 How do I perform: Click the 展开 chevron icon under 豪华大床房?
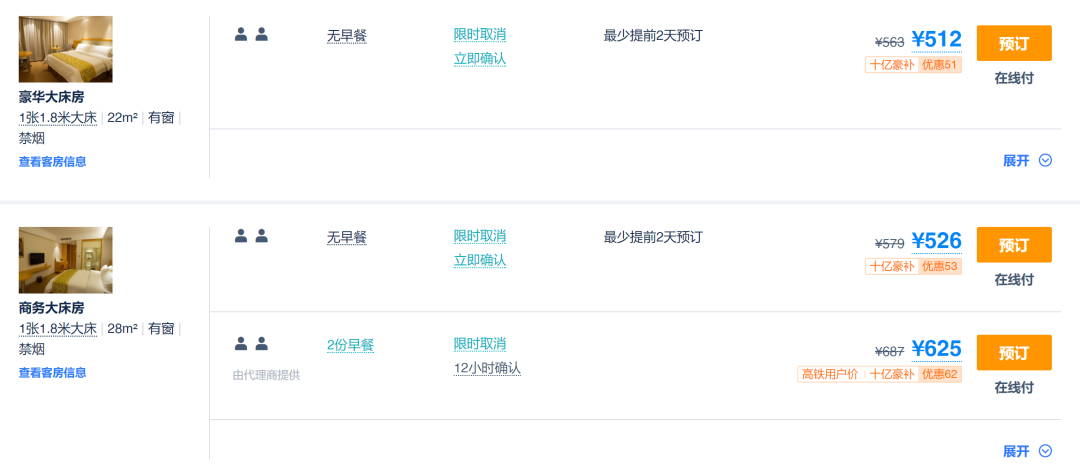pos(1046,160)
